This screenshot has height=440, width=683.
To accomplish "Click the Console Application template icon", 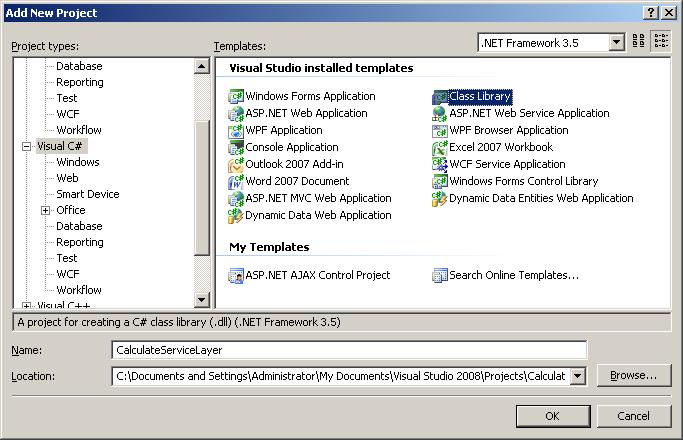I will (236, 147).
